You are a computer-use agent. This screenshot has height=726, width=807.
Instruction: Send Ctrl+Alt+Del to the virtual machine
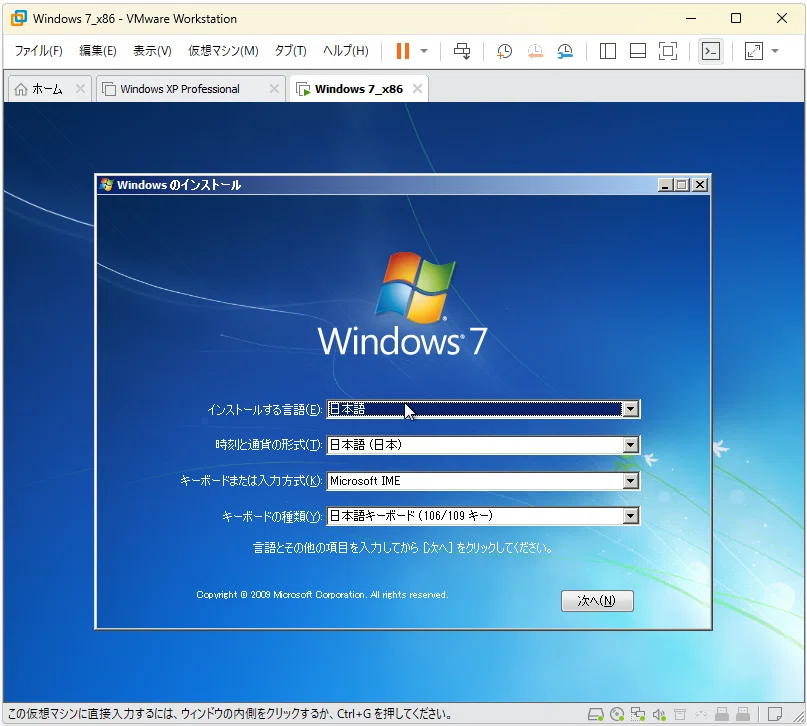click(462, 51)
